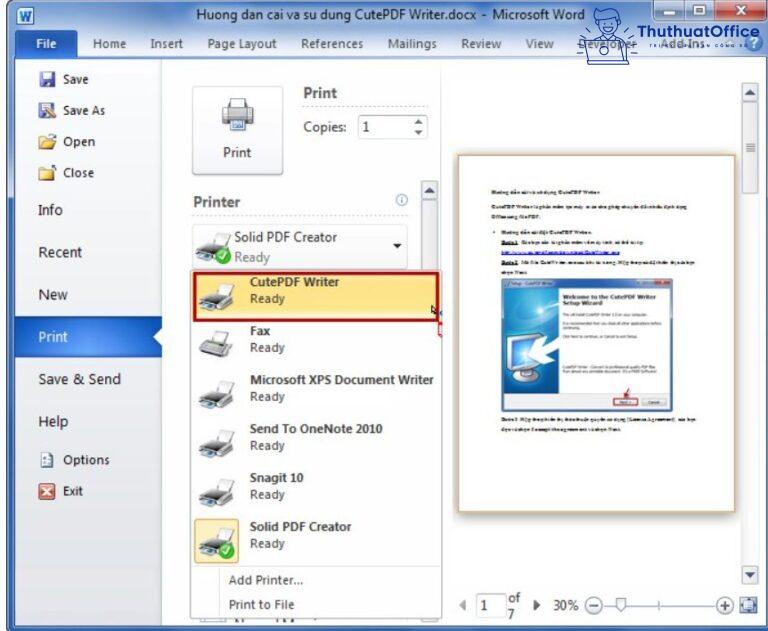Click the zoom out minus button
This screenshot has width=768, height=631.
click(x=594, y=606)
